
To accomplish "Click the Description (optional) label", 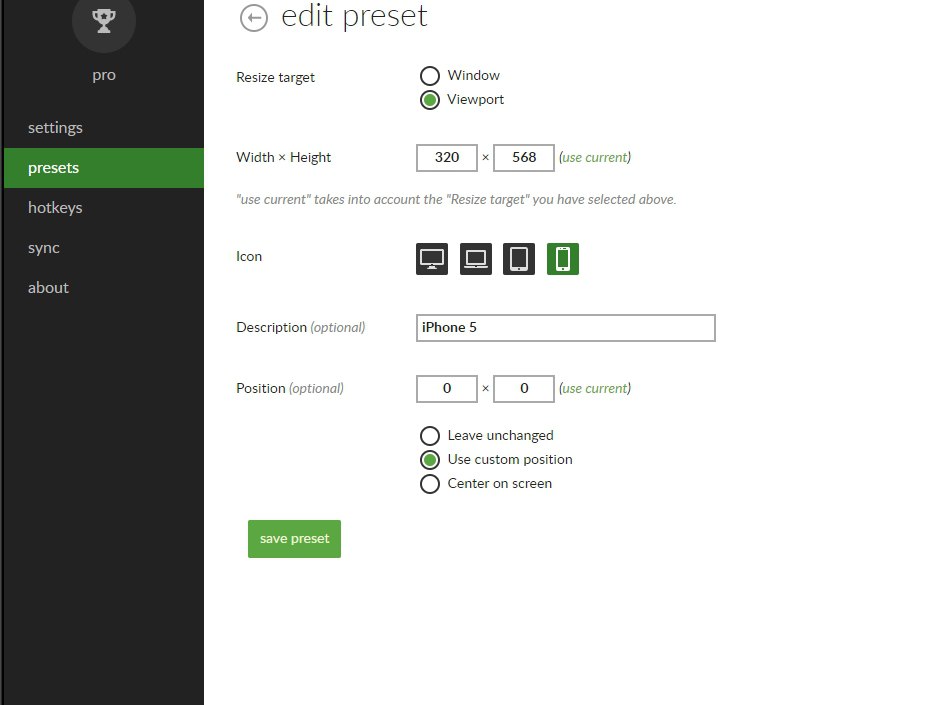I will point(301,327).
